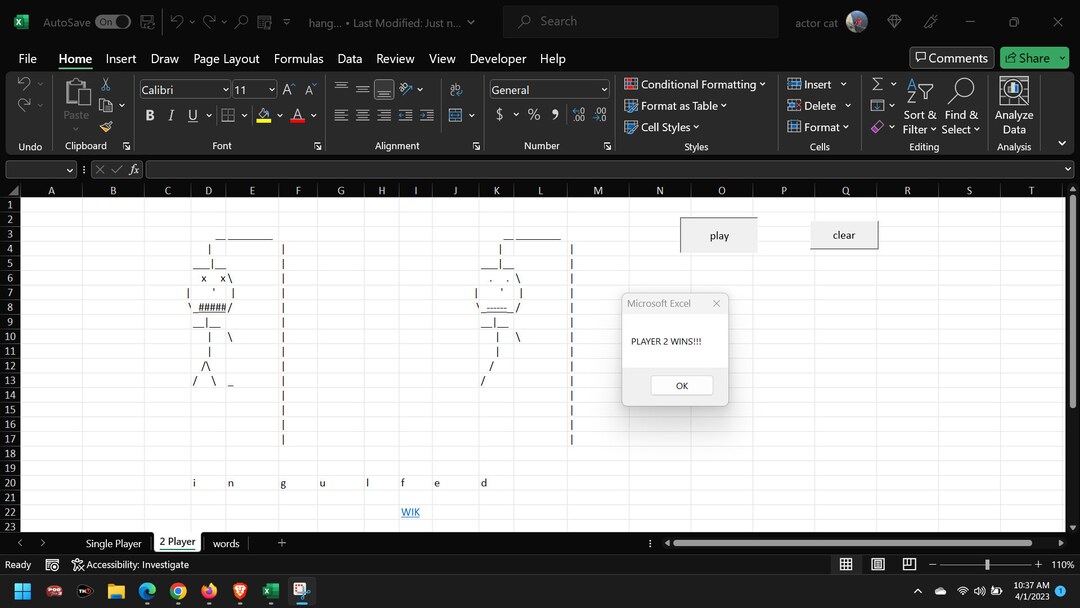The image size is (1080, 608).
Task: Open the Formulas ribbon tab
Action: click(298, 58)
